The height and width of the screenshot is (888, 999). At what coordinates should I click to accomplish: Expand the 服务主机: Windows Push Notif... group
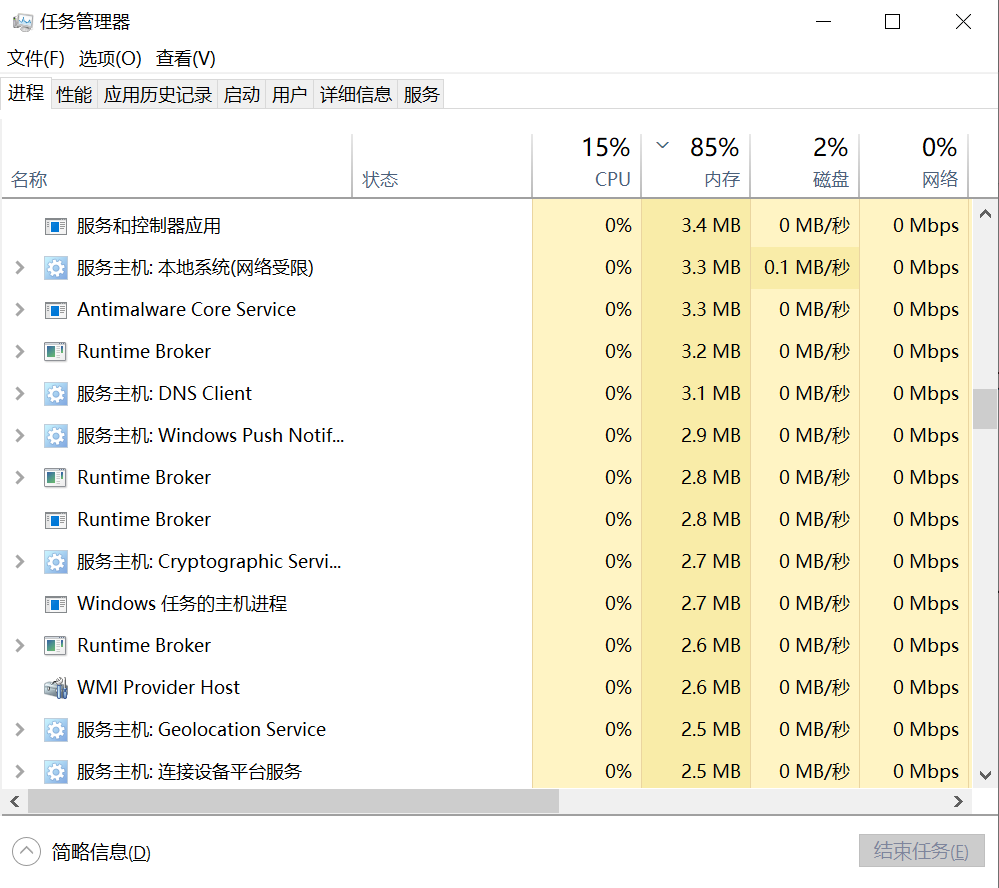pos(20,436)
